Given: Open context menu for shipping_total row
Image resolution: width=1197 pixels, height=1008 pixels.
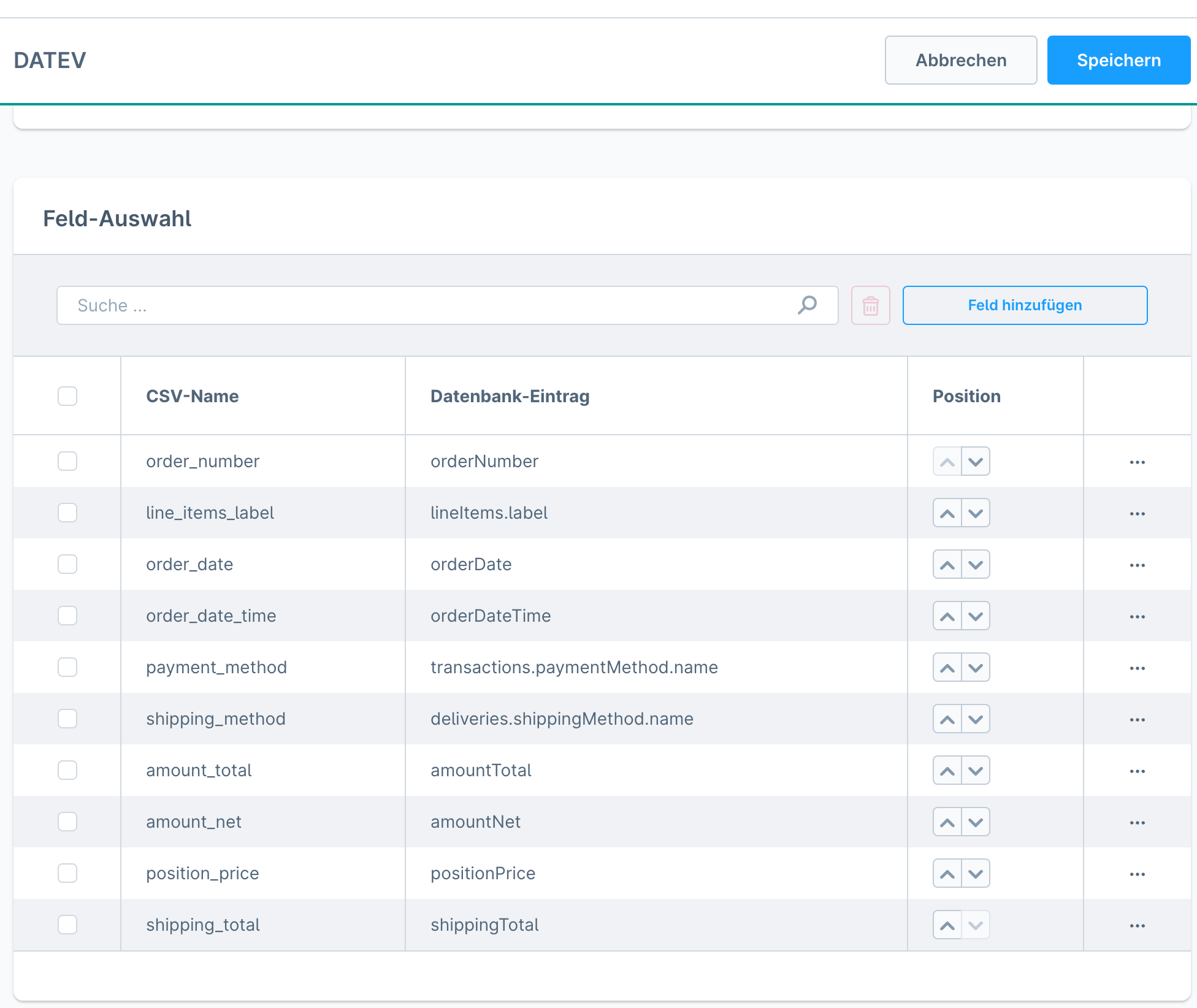Looking at the screenshot, I should tap(1138, 925).
